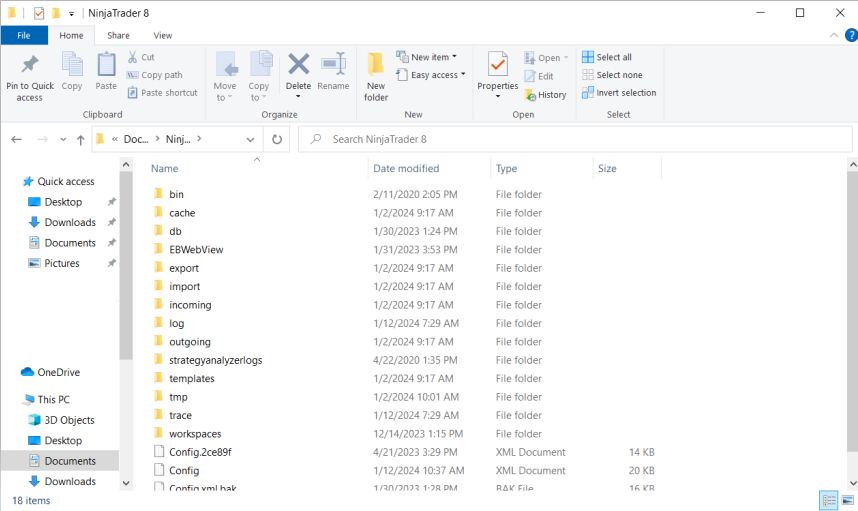Screen dimensions: 858x511
Task: Collapse the ribbon with the chevron
Action: click(834, 36)
